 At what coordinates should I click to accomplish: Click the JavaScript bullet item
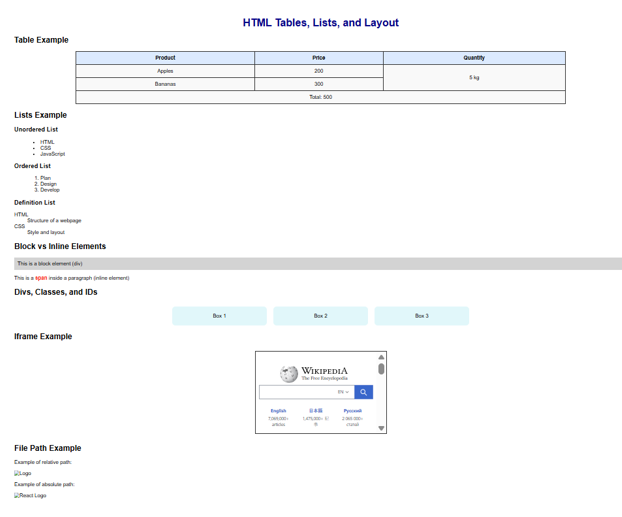pos(52,154)
